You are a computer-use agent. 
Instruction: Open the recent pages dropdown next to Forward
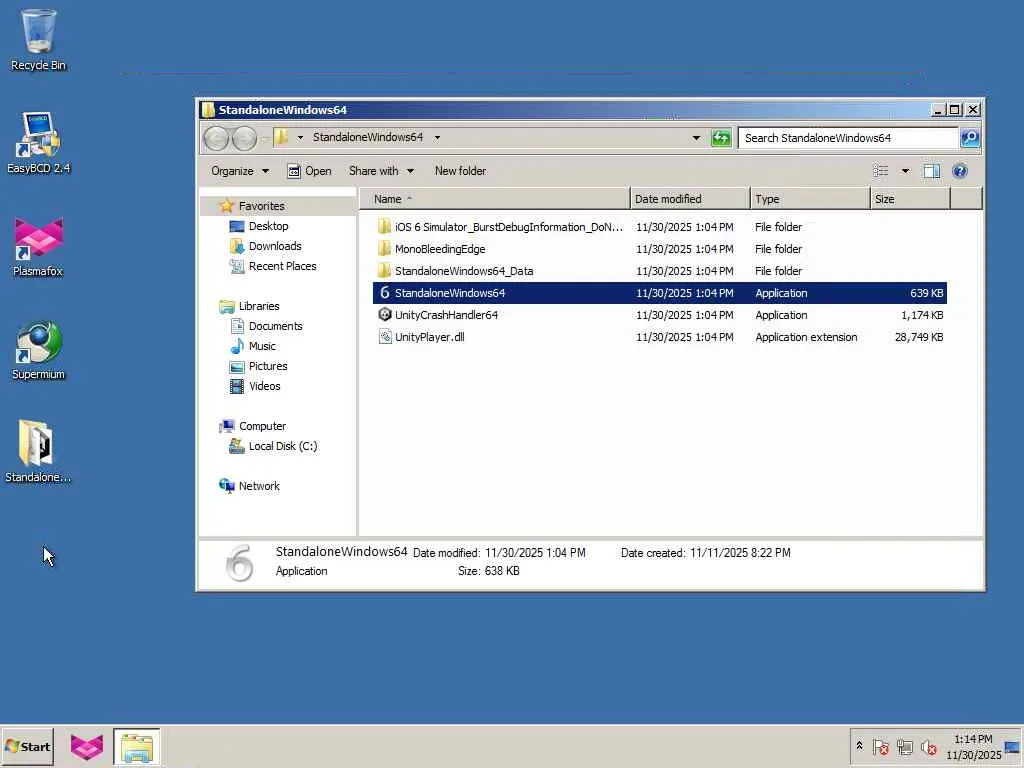point(264,138)
